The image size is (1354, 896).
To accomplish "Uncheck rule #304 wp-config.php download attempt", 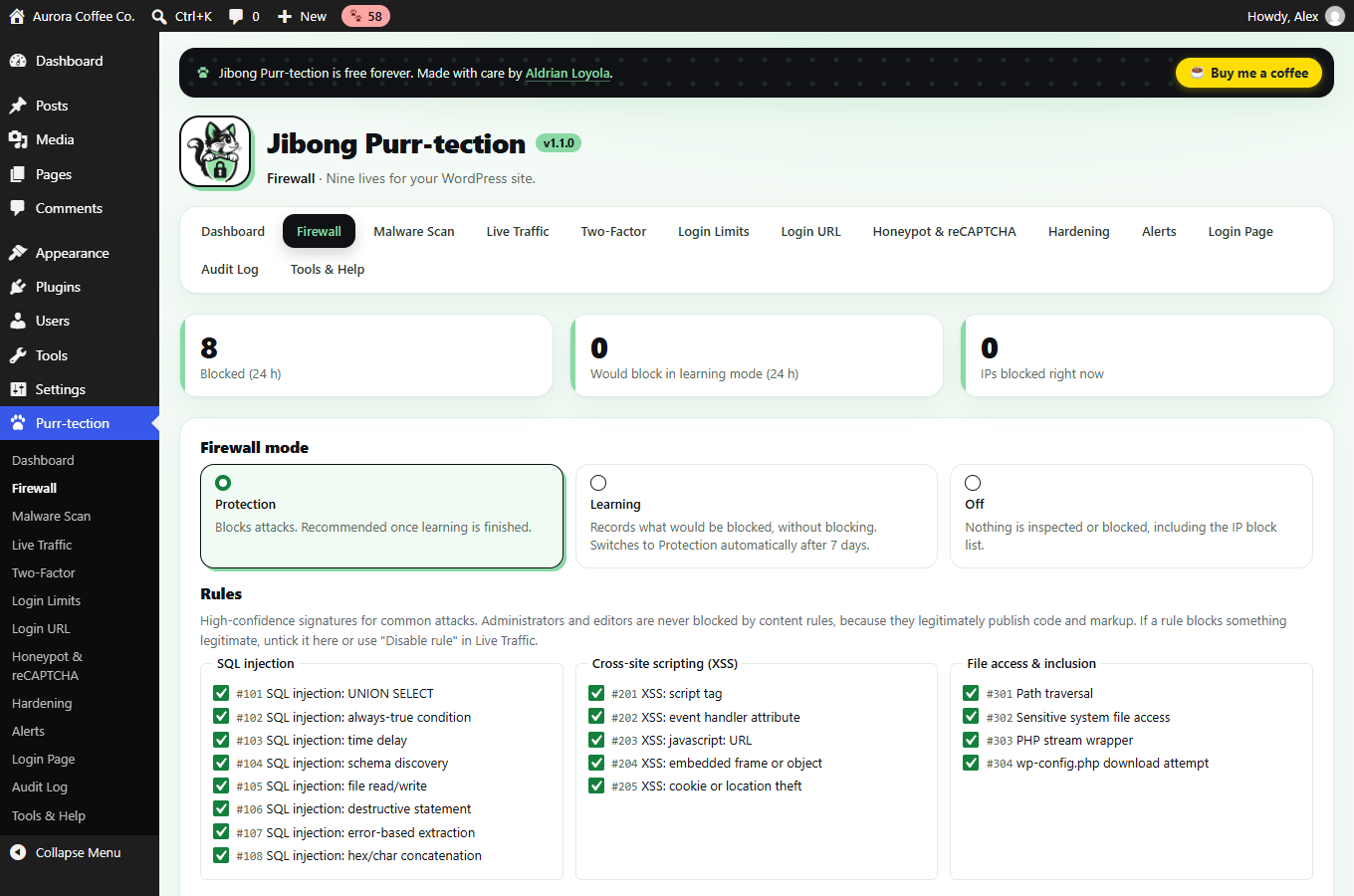I will (971, 763).
